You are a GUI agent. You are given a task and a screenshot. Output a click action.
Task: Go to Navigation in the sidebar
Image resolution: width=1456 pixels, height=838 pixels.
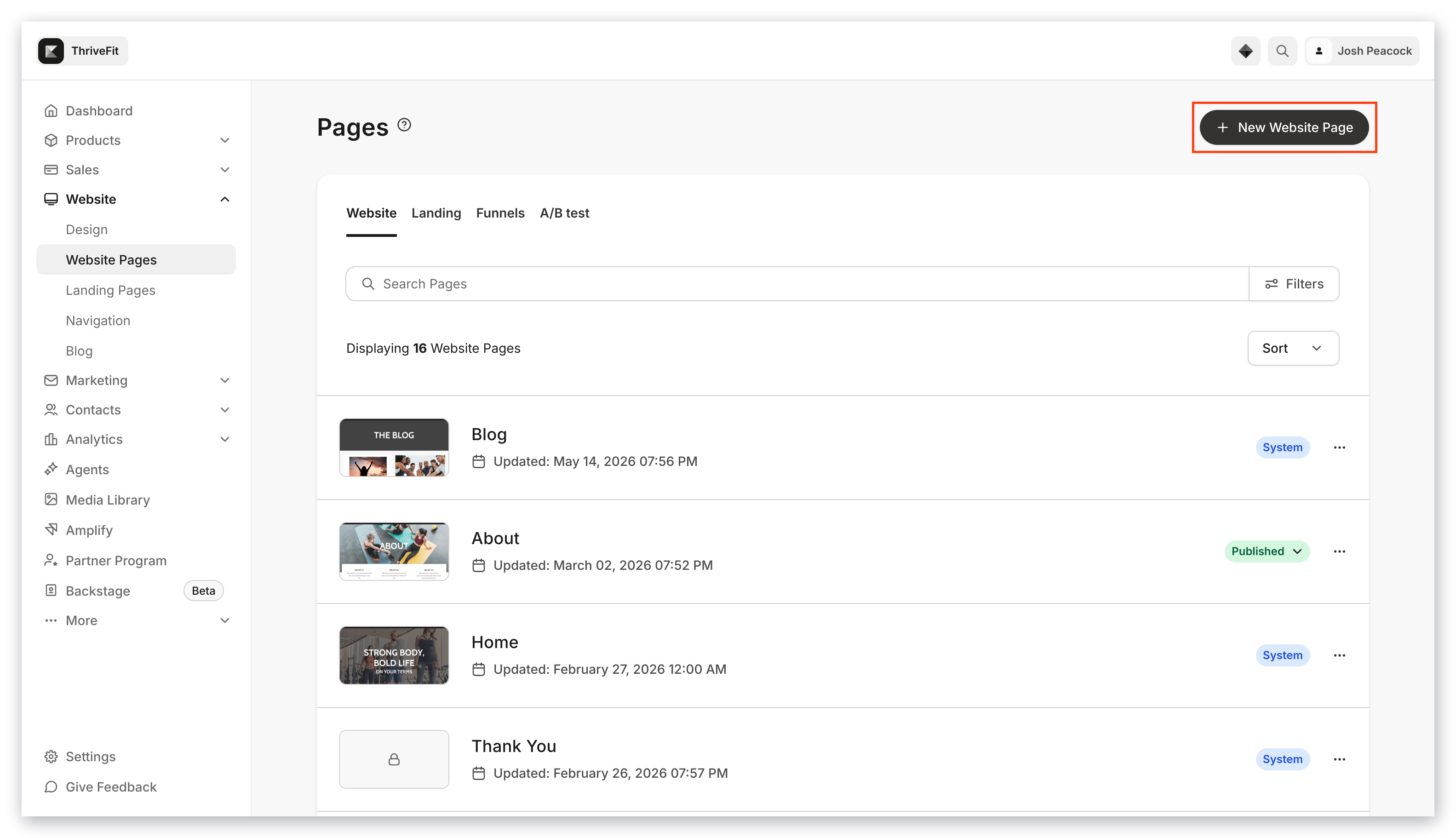[98, 321]
